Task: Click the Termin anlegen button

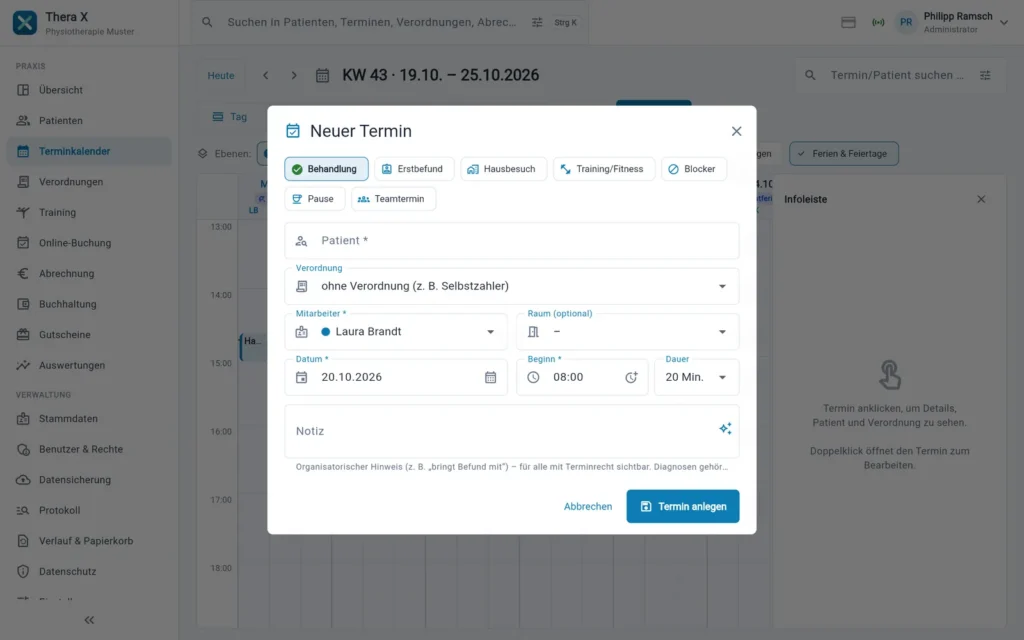Action: [x=682, y=506]
